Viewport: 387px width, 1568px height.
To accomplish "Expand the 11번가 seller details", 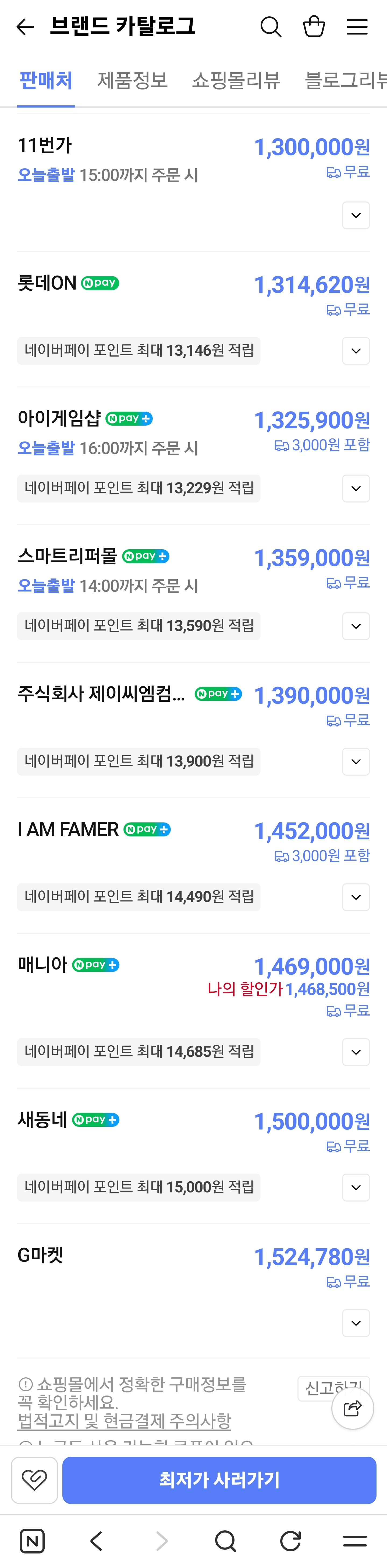I will [x=356, y=215].
